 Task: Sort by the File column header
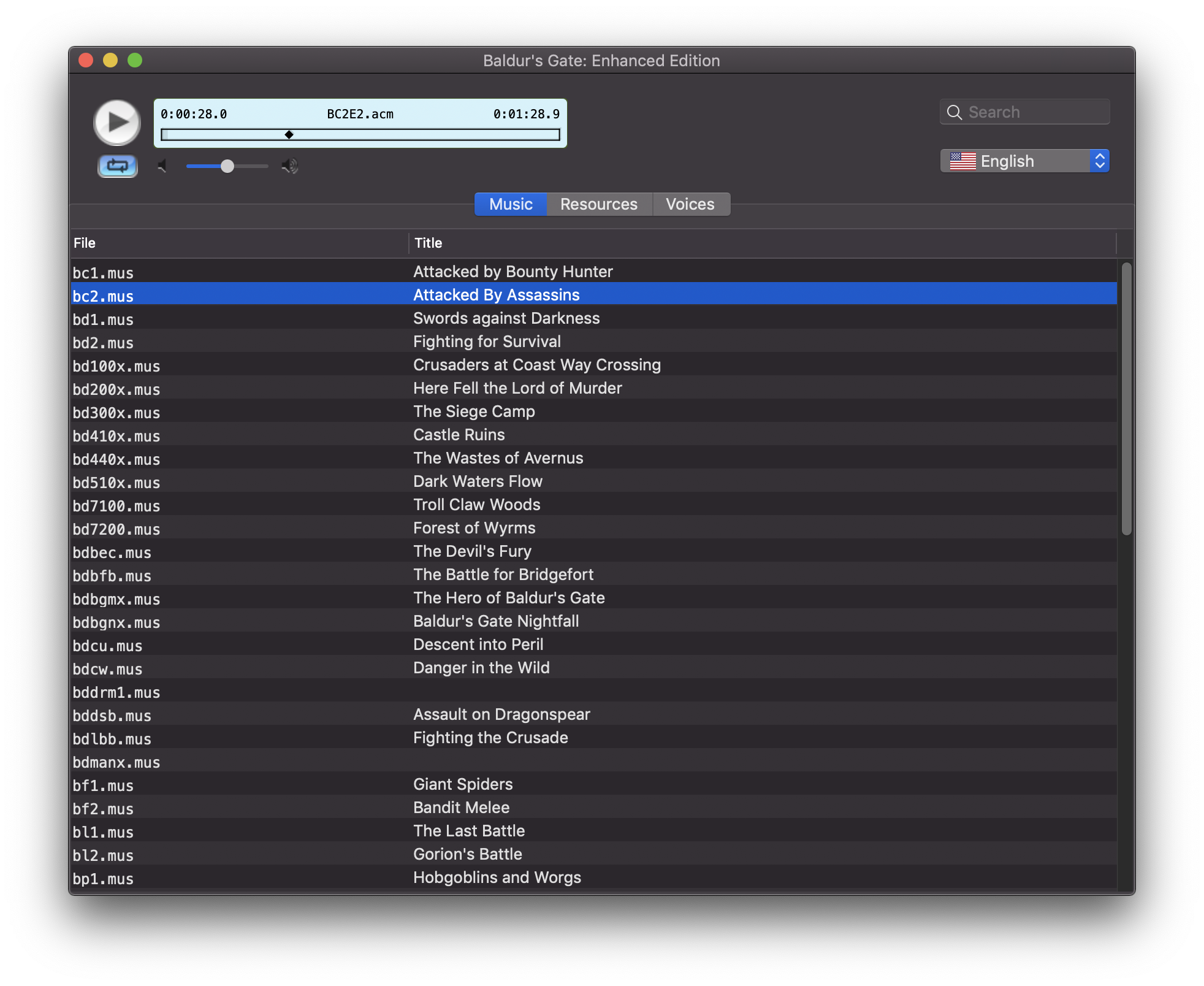click(x=239, y=243)
